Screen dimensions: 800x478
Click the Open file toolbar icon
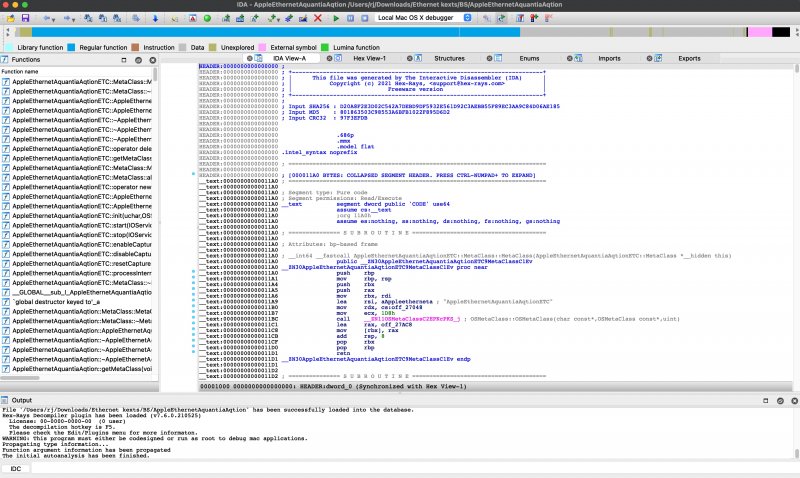point(12,18)
